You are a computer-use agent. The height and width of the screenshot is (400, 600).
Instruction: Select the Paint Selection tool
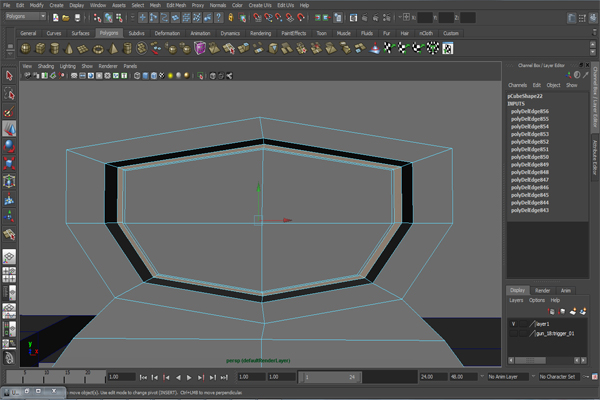pyautogui.click(x=9, y=111)
